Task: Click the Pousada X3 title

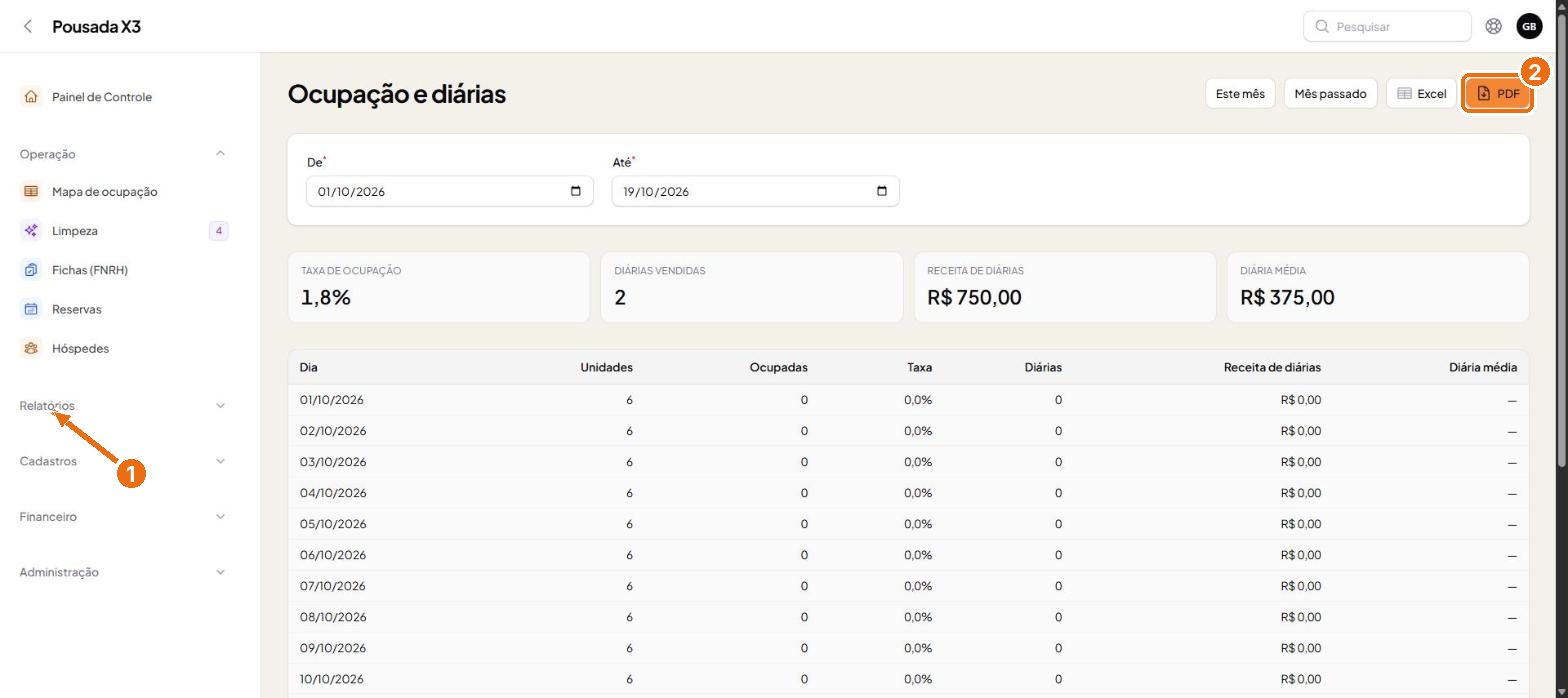Action: [96, 27]
